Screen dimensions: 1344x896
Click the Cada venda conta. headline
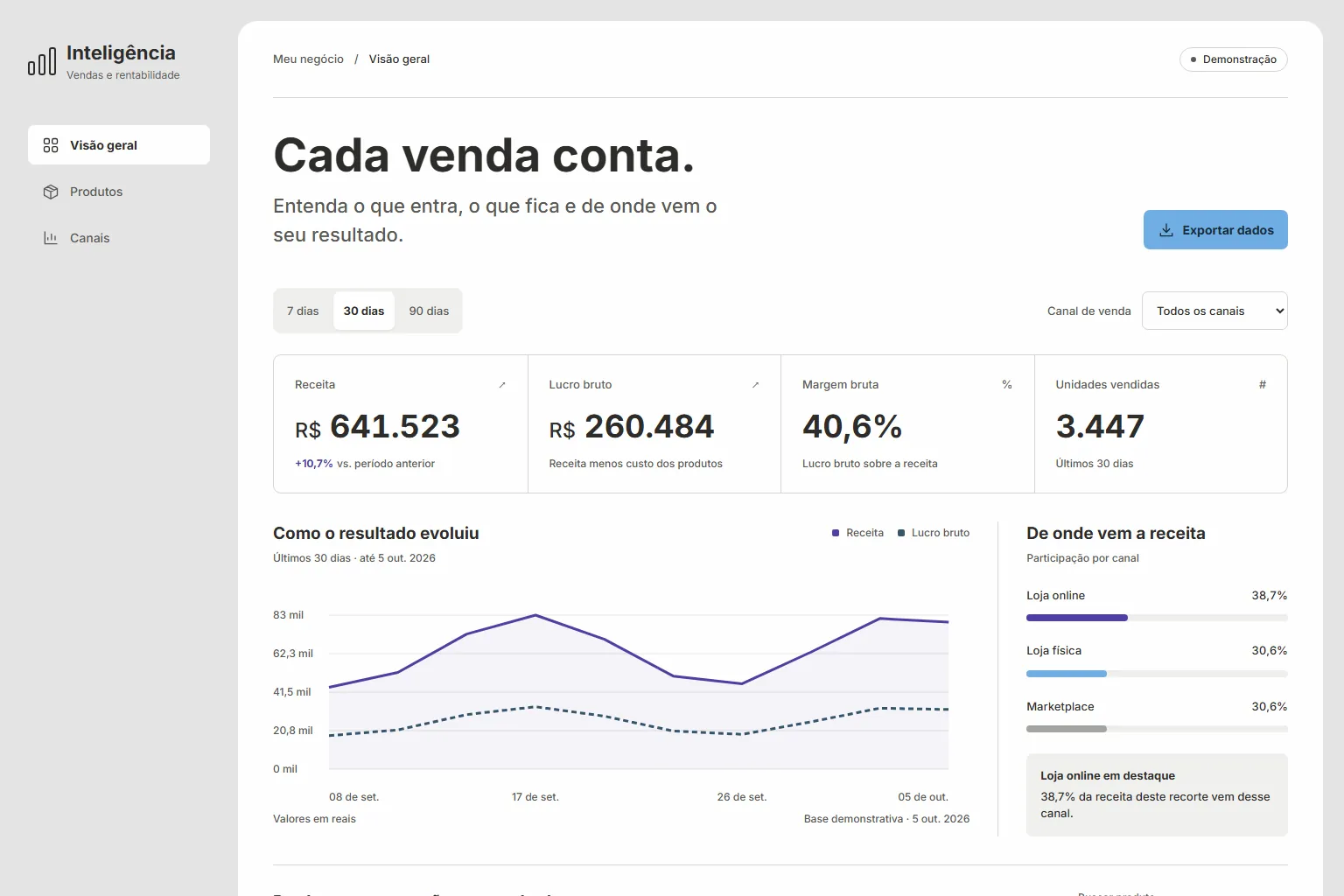click(484, 156)
